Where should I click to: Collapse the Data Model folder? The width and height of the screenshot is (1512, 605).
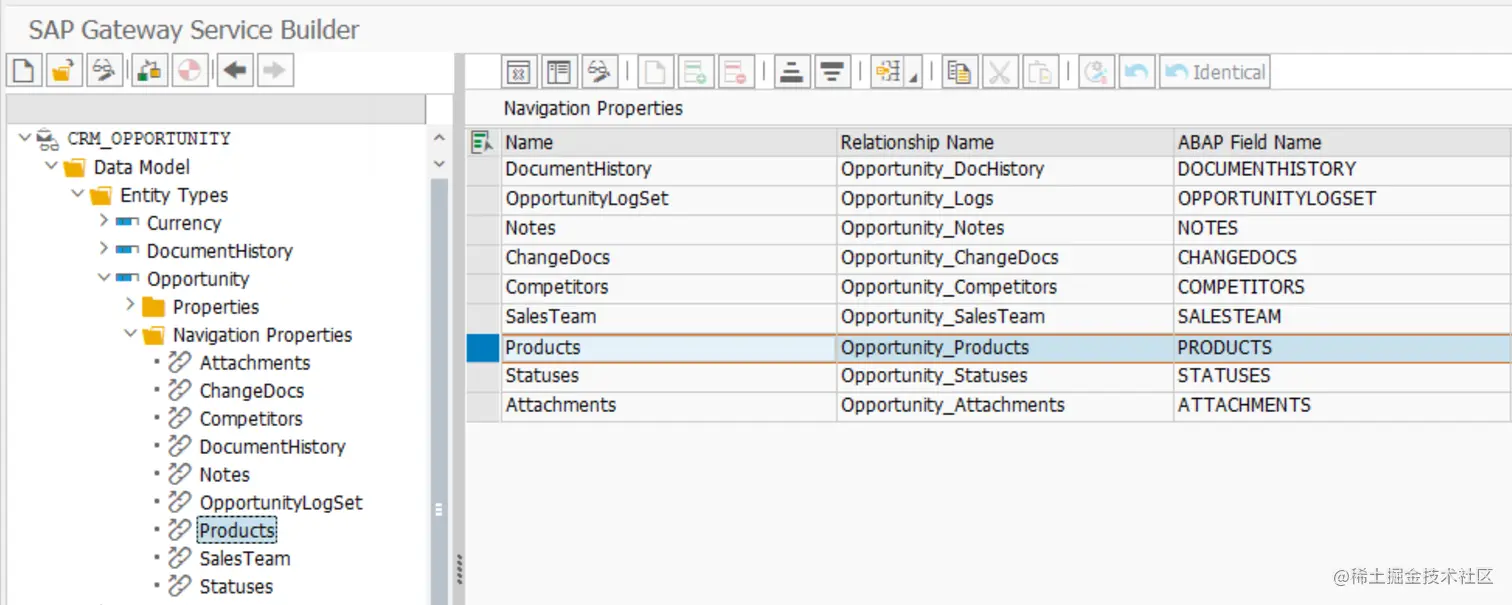click(51, 166)
